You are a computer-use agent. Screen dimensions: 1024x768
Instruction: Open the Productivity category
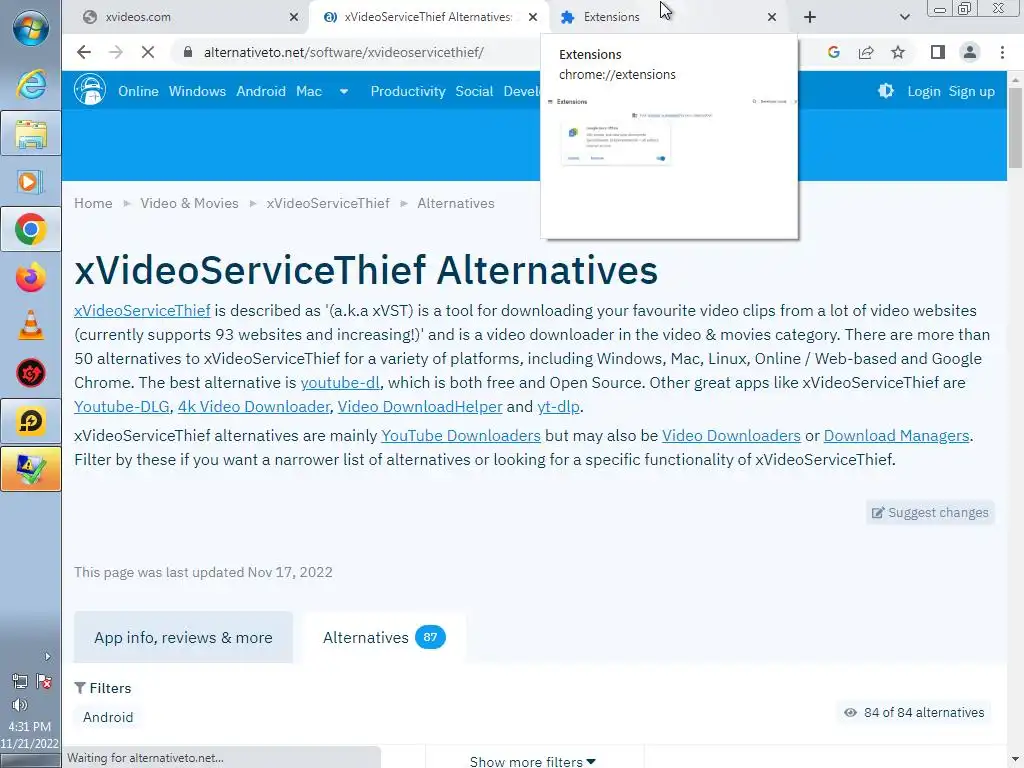tap(408, 91)
